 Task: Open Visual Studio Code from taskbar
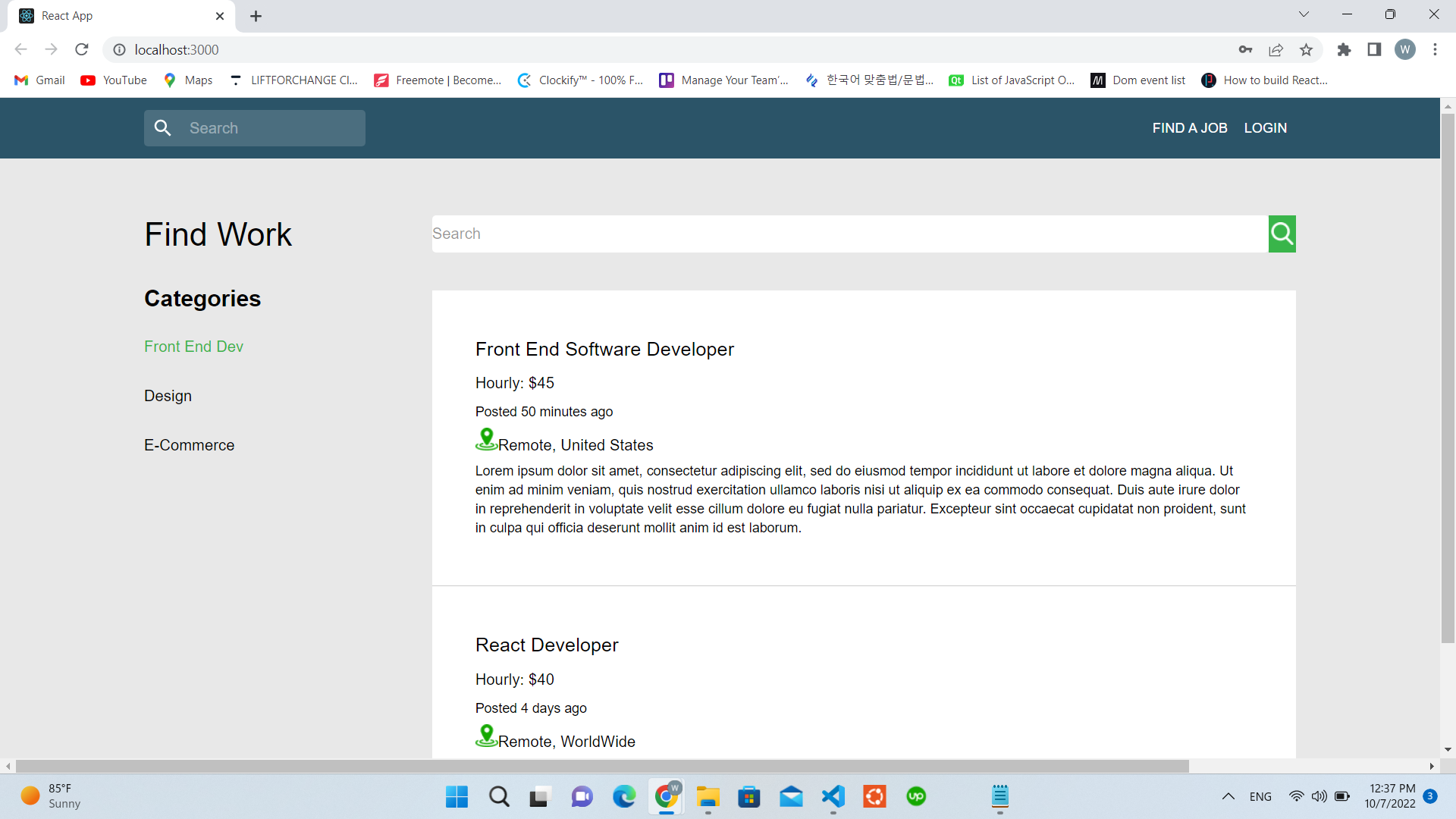coord(833,796)
